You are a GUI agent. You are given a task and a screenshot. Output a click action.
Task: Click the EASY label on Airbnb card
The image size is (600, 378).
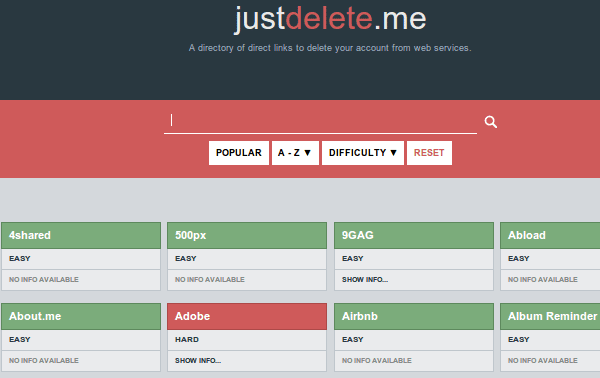pyautogui.click(x=352, y=340)
